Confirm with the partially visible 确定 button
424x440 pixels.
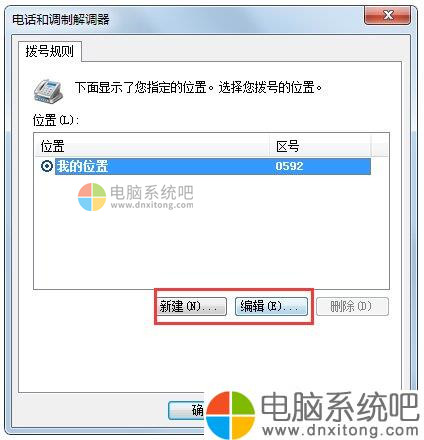(187, 410)
